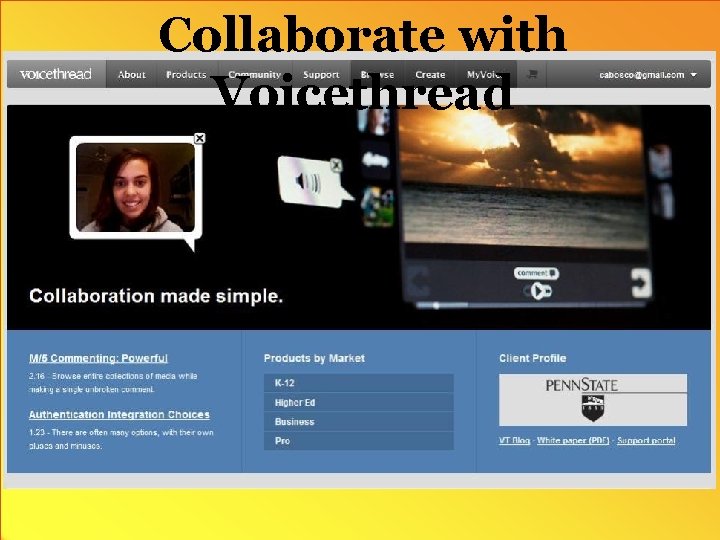The image size is (720, 540).
Task: Select the green commenter avatar beside slide
Action: point(377,207)
